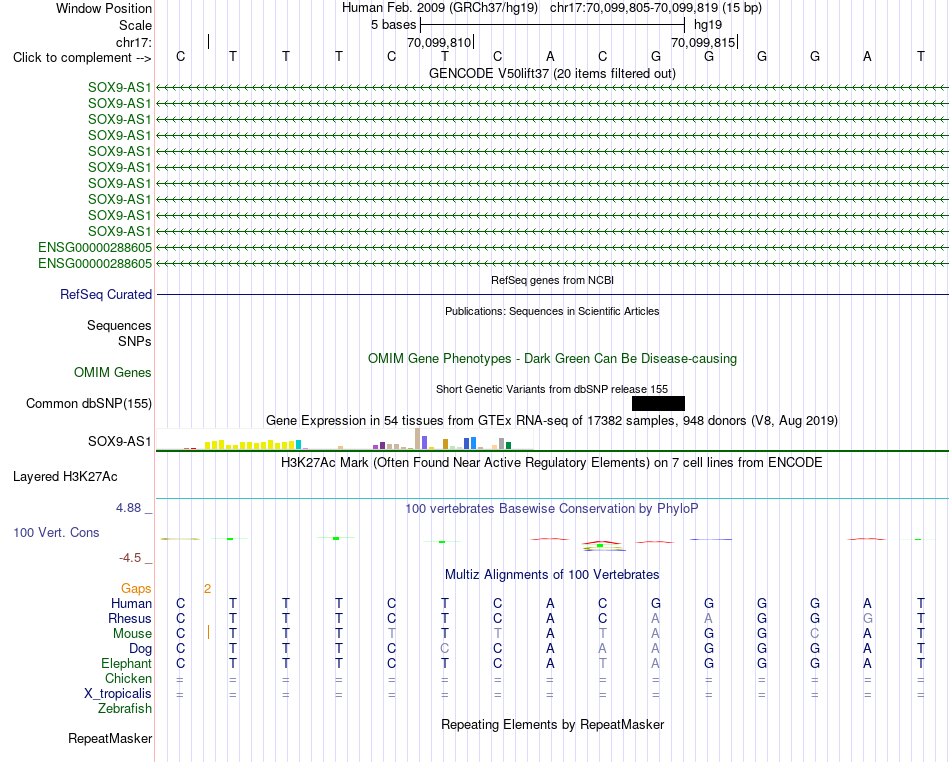Open the Layered H3K27Ac track label
The width and height of the screenshot is (950, 762).
click(x=65, y=477)
